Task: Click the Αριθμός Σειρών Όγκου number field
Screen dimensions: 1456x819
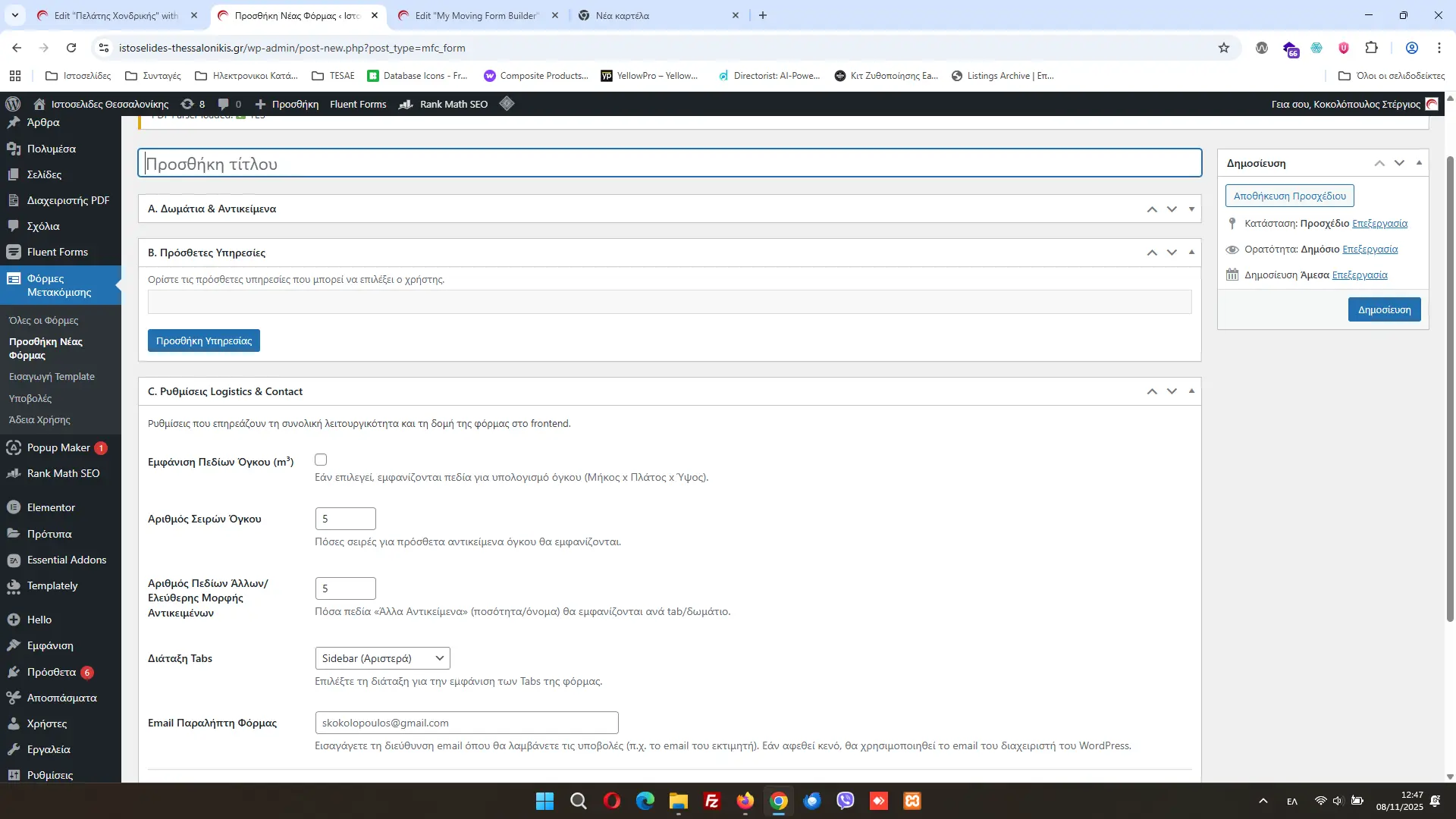Action: (345, 519)
